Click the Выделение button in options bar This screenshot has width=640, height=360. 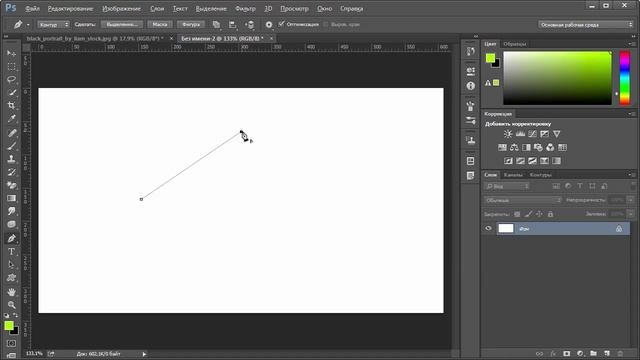(x=122, y=24)
